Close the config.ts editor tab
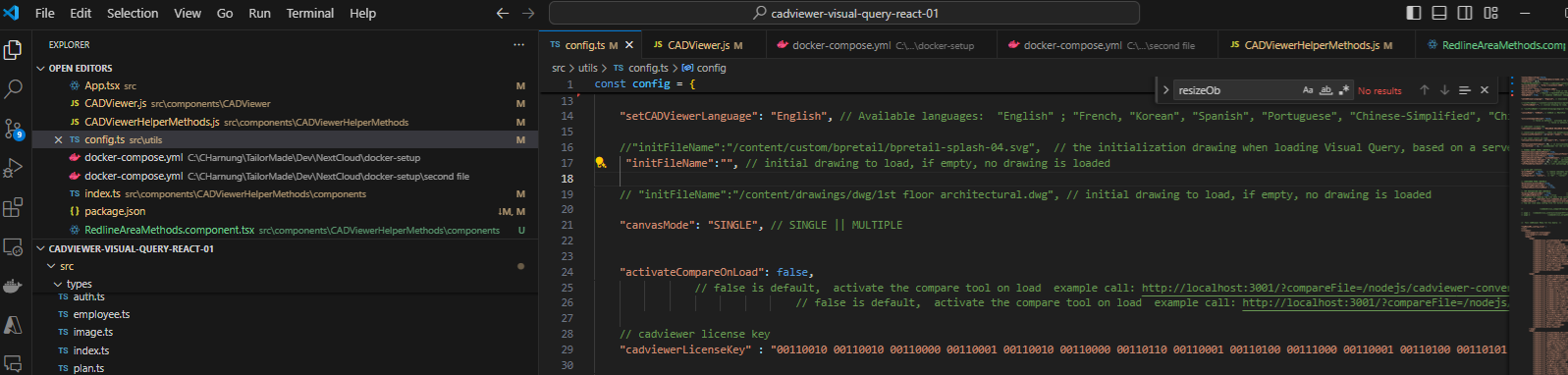Viewport: 1568px width, 375px height. (x=629, y=45)
